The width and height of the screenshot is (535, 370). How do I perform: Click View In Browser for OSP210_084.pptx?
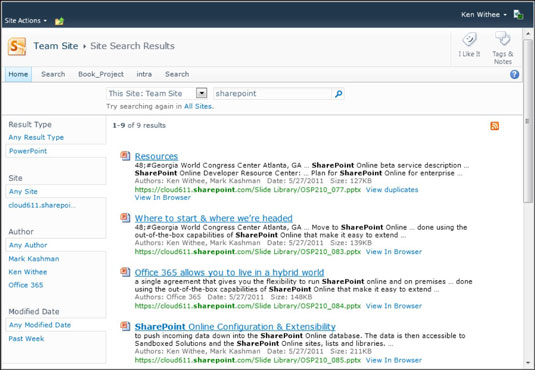(x=394, y=306)
